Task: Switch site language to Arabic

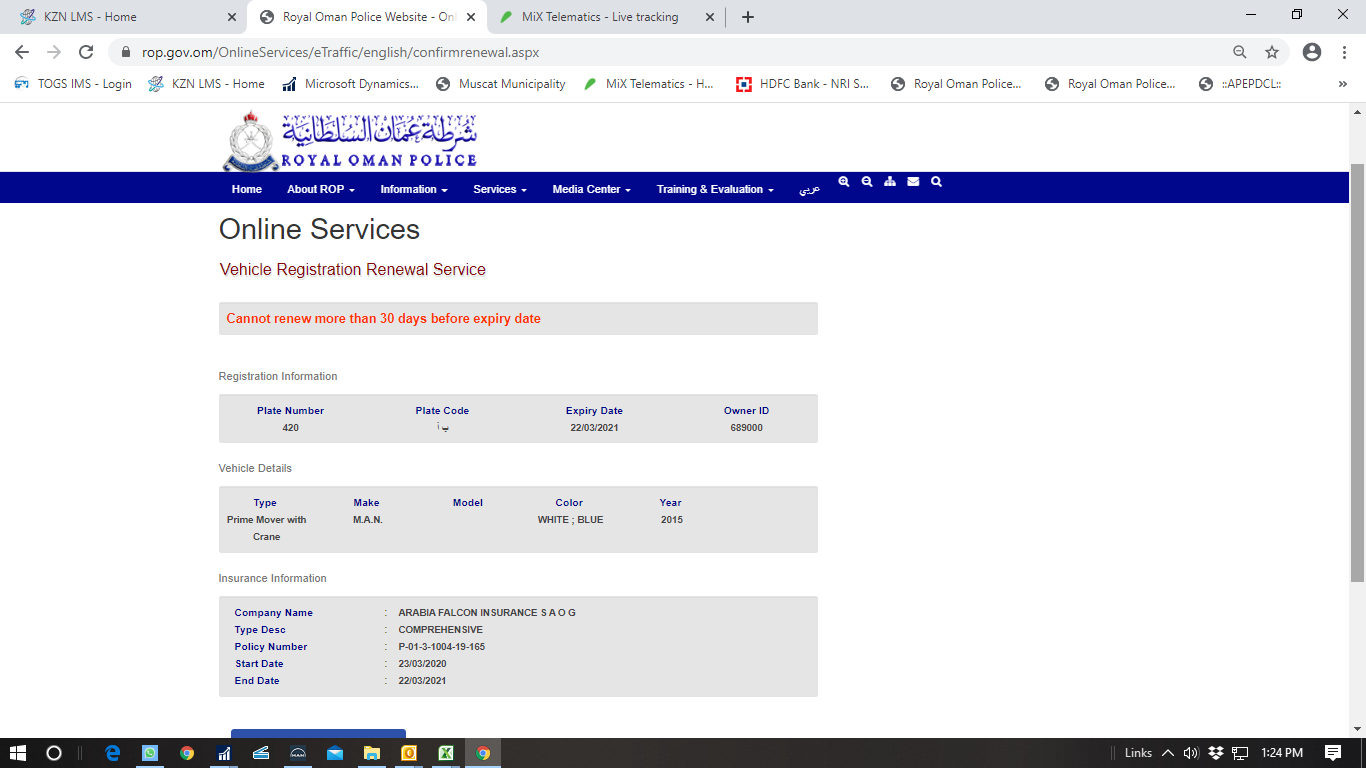Action: [809, 189]
